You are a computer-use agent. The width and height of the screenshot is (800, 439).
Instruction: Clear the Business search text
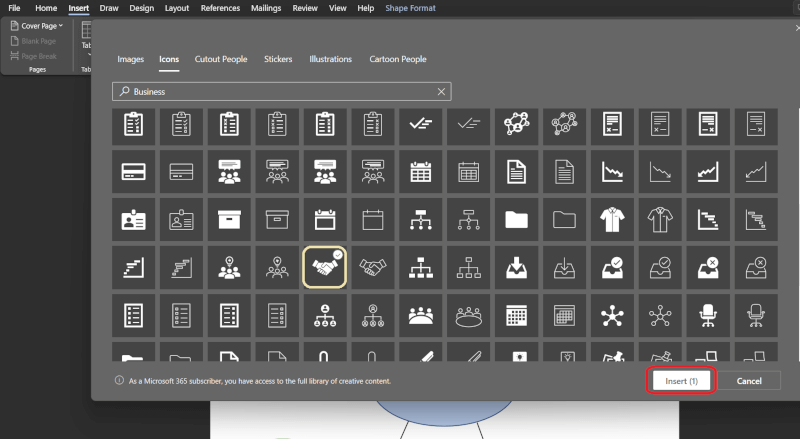(441, 91)
